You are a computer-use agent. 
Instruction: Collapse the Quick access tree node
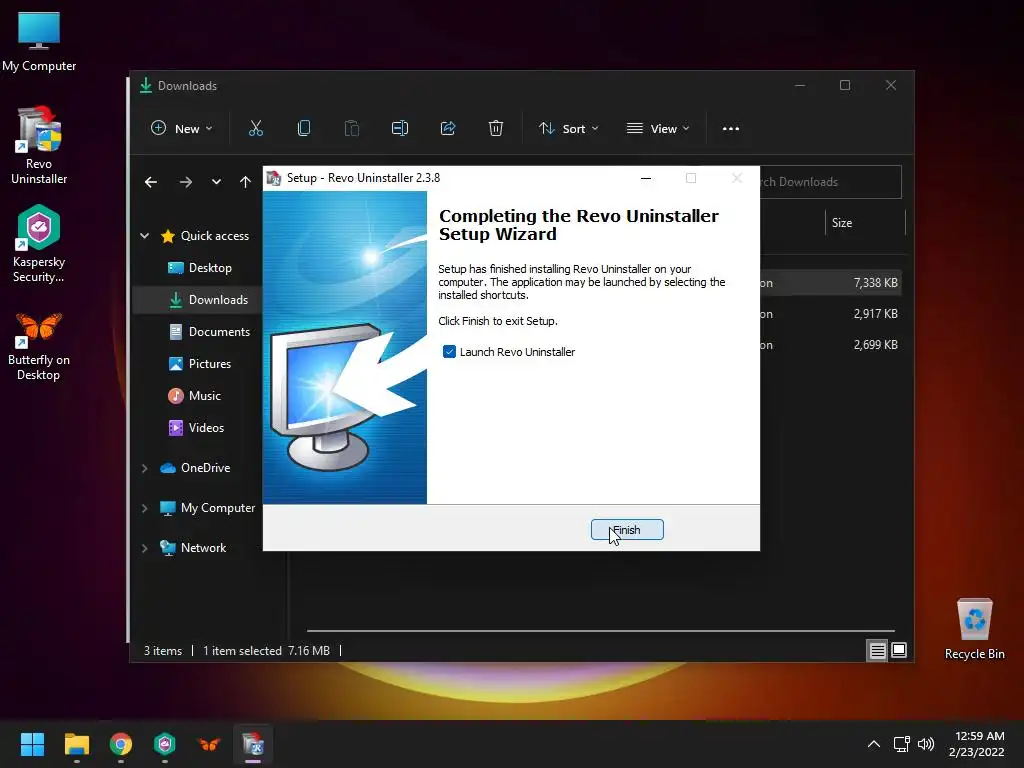point(145,236)
